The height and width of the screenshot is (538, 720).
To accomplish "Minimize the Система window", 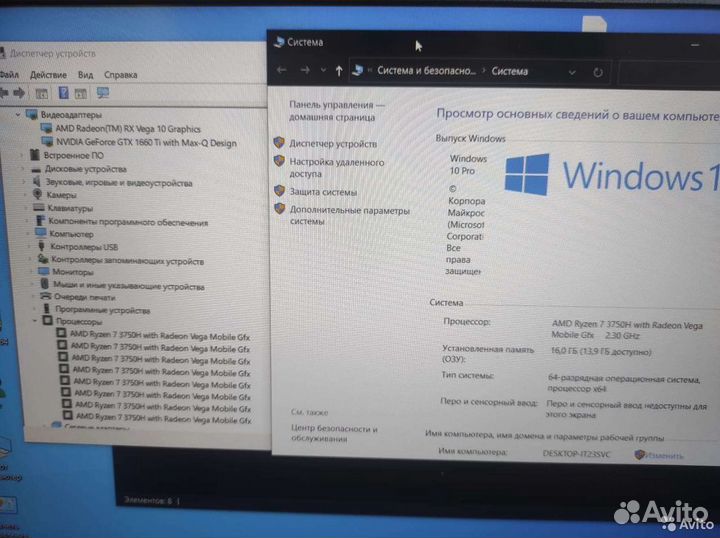I will (695, 45).
